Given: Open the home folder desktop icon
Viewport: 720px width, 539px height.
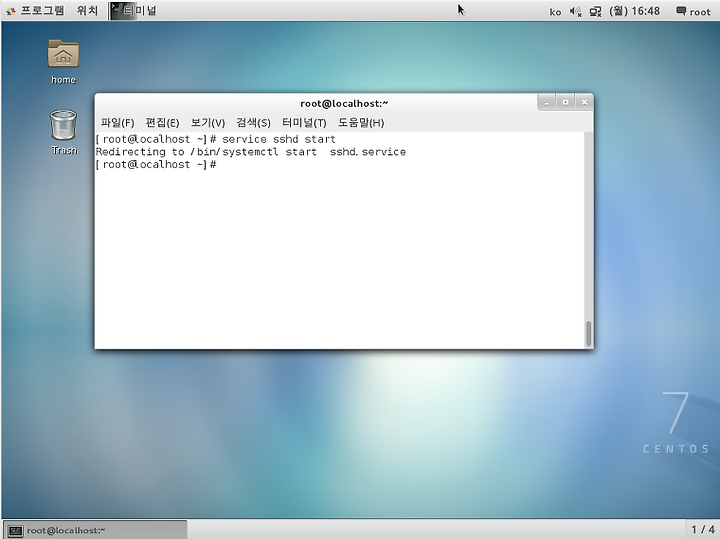Looking at the screenshot, I should [63, 62].
